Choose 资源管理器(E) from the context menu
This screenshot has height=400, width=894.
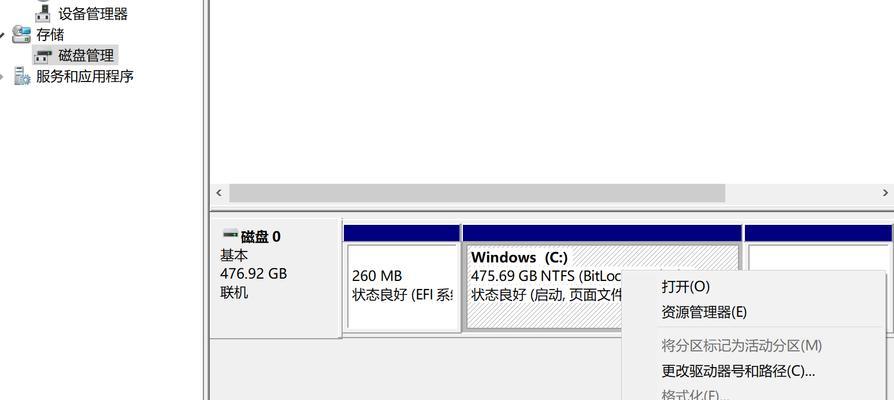[x=704, y=312]
